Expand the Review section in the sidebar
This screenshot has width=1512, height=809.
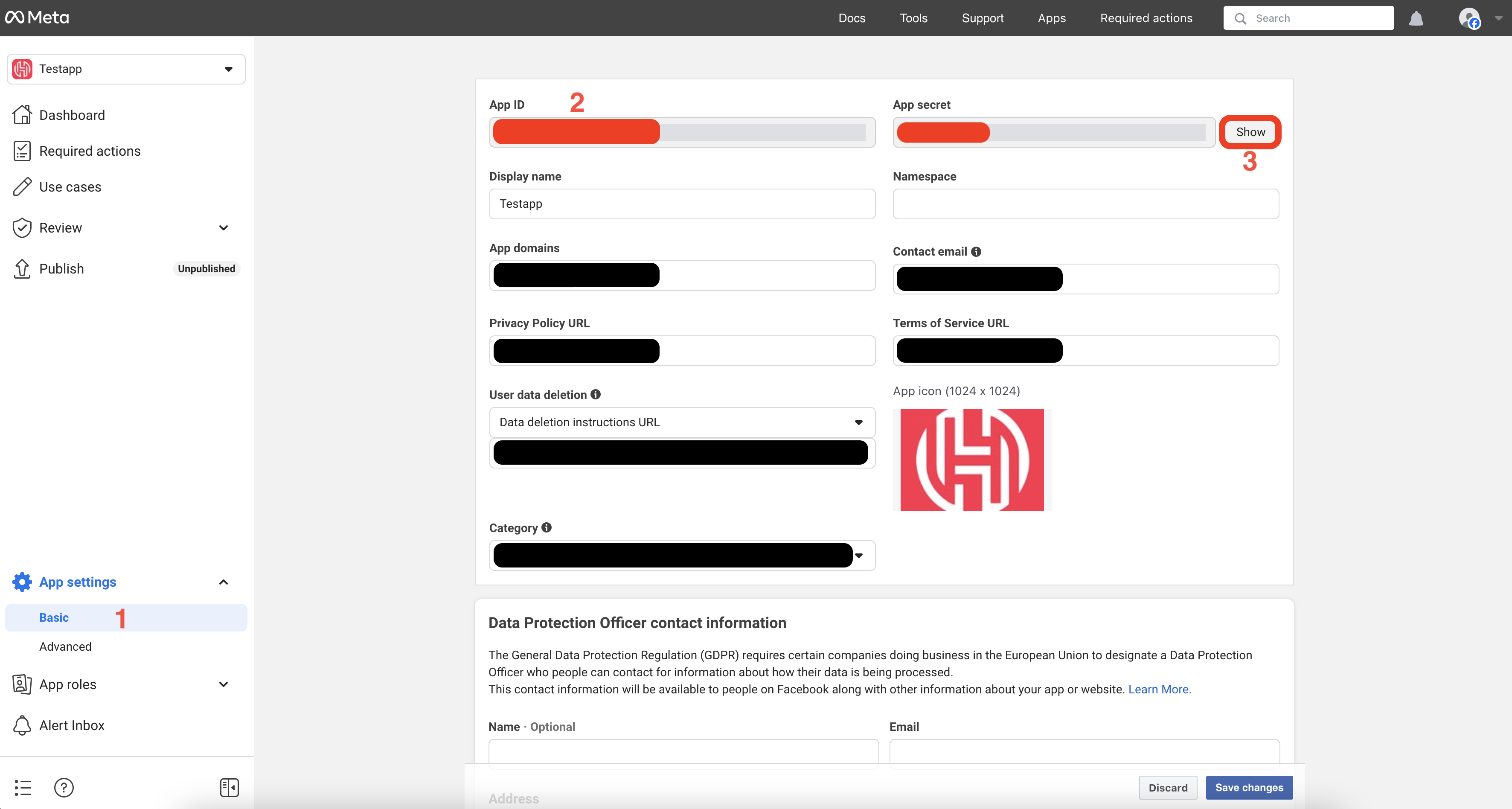point(223,228)
